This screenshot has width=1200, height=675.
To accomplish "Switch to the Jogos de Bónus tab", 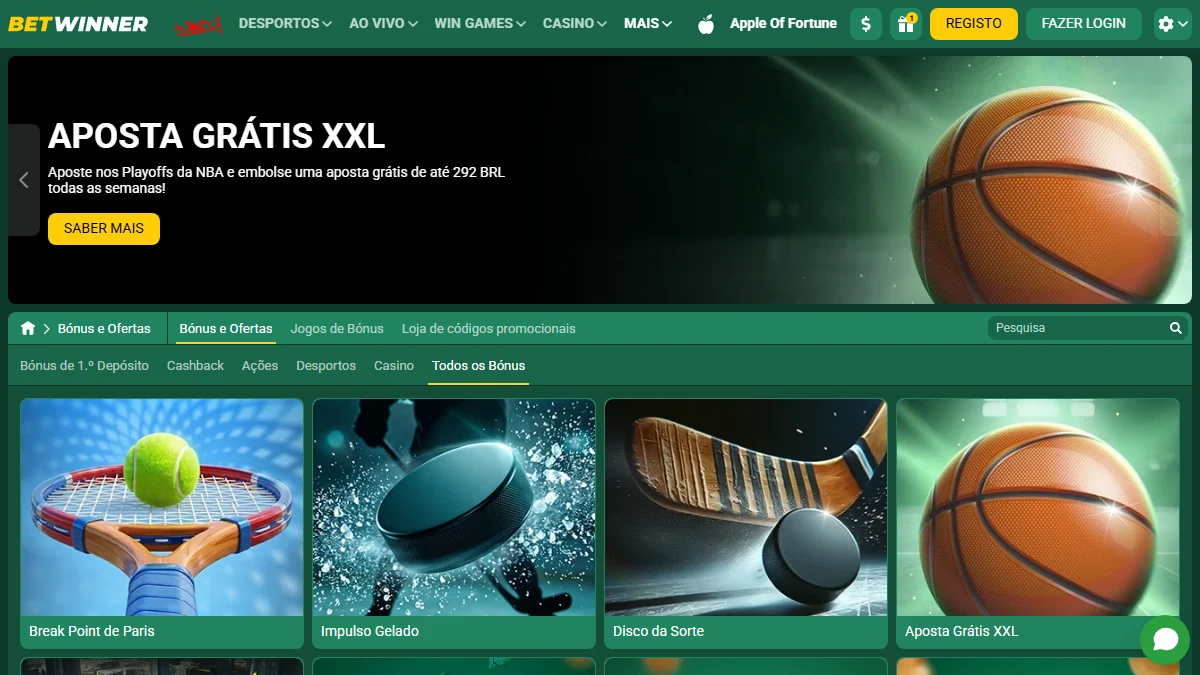I will [337, 328].
